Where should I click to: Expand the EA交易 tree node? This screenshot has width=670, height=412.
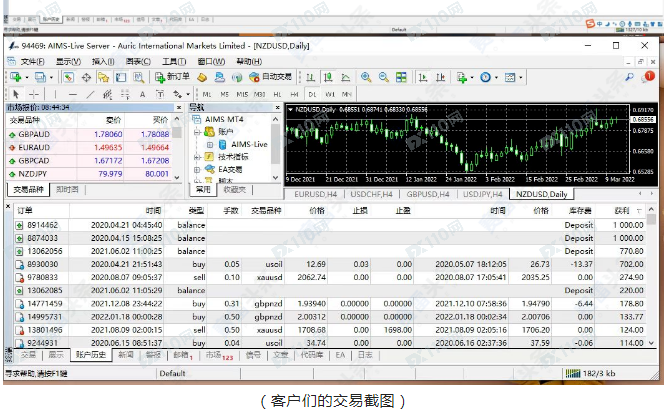click(197, 169)
